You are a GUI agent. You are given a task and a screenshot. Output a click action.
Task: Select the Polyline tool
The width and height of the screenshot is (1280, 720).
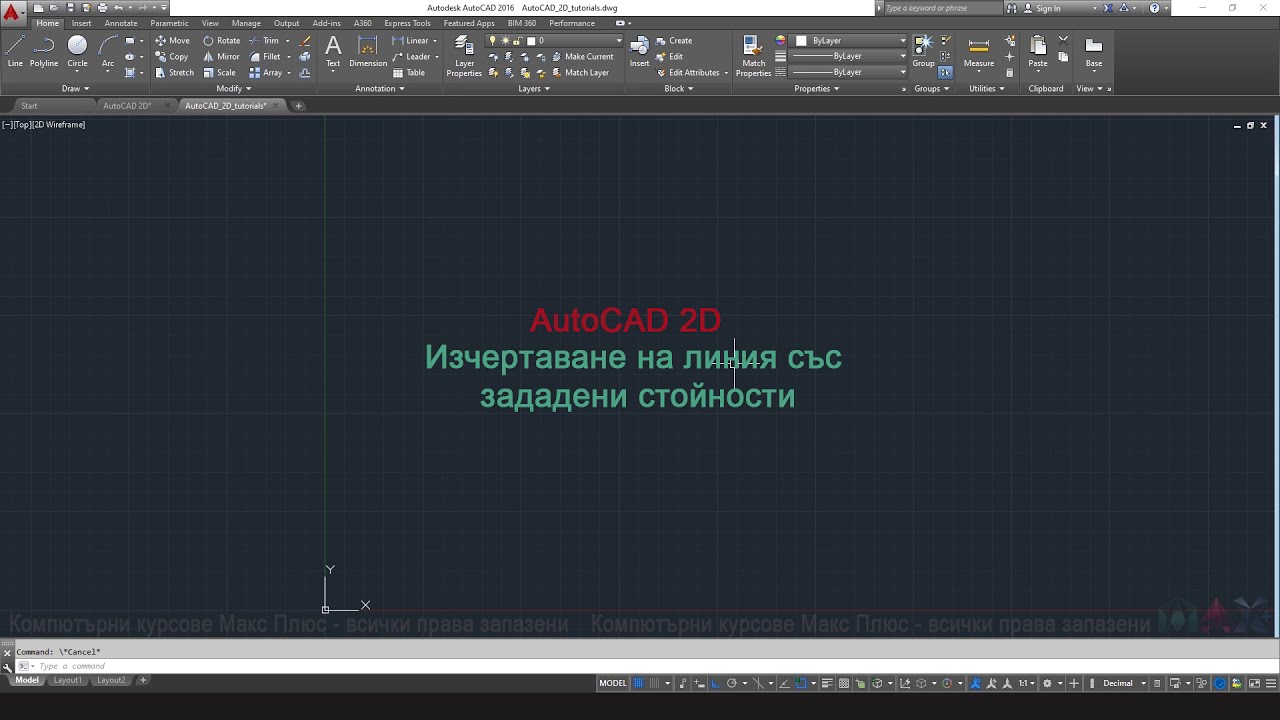click(x=44, y=52)
